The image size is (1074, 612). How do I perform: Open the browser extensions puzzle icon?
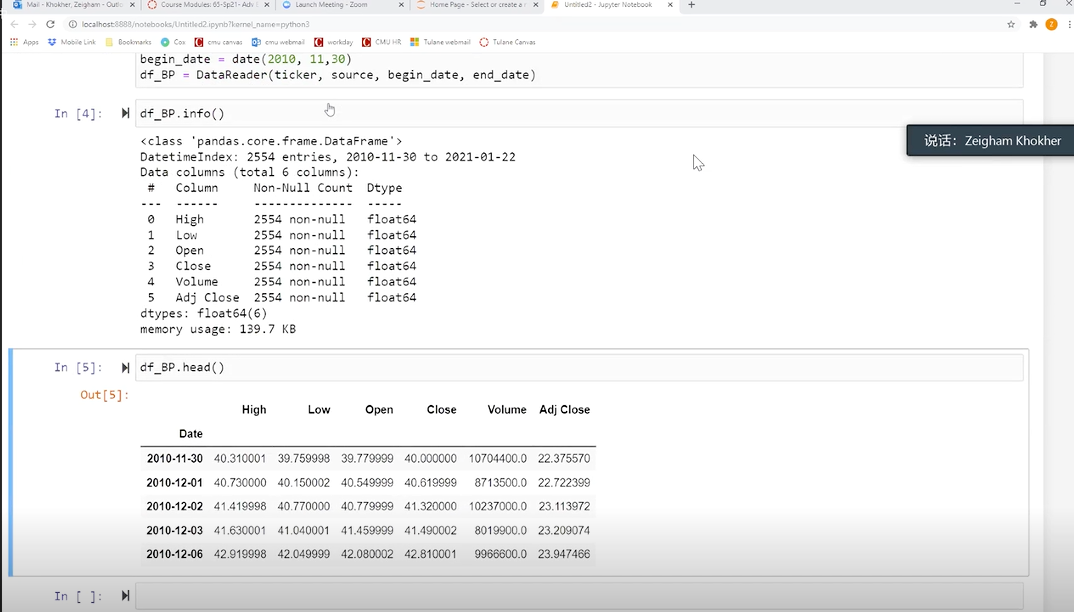coord(1033,24)
